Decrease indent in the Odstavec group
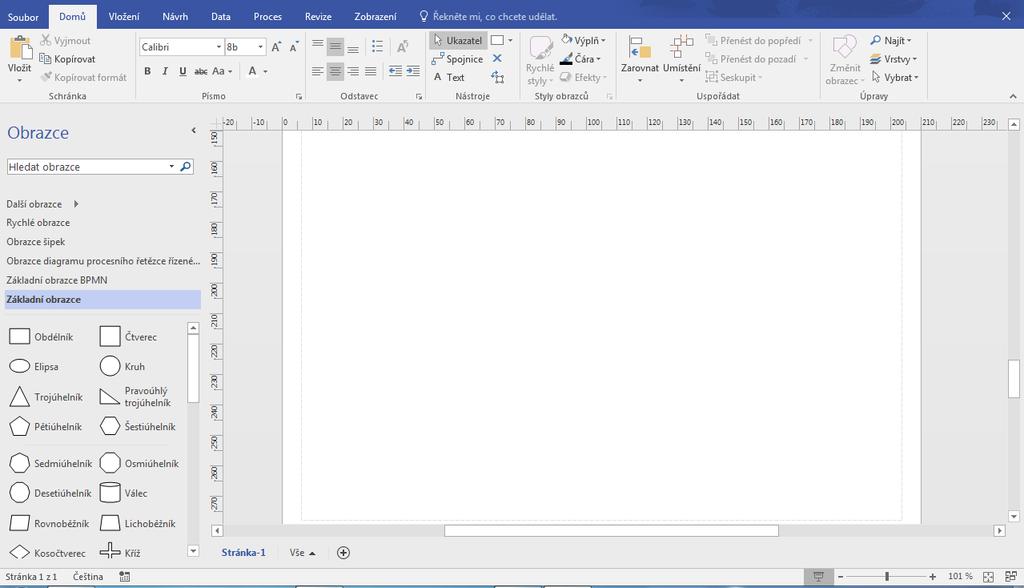 (x=395, y=71)
